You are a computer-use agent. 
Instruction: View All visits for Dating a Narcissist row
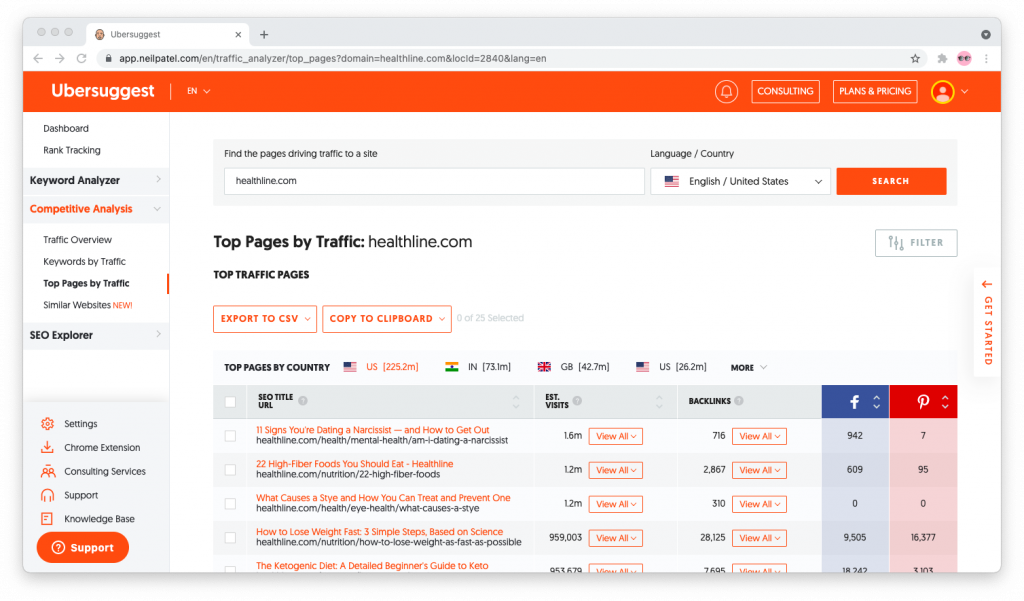(616, 436)
